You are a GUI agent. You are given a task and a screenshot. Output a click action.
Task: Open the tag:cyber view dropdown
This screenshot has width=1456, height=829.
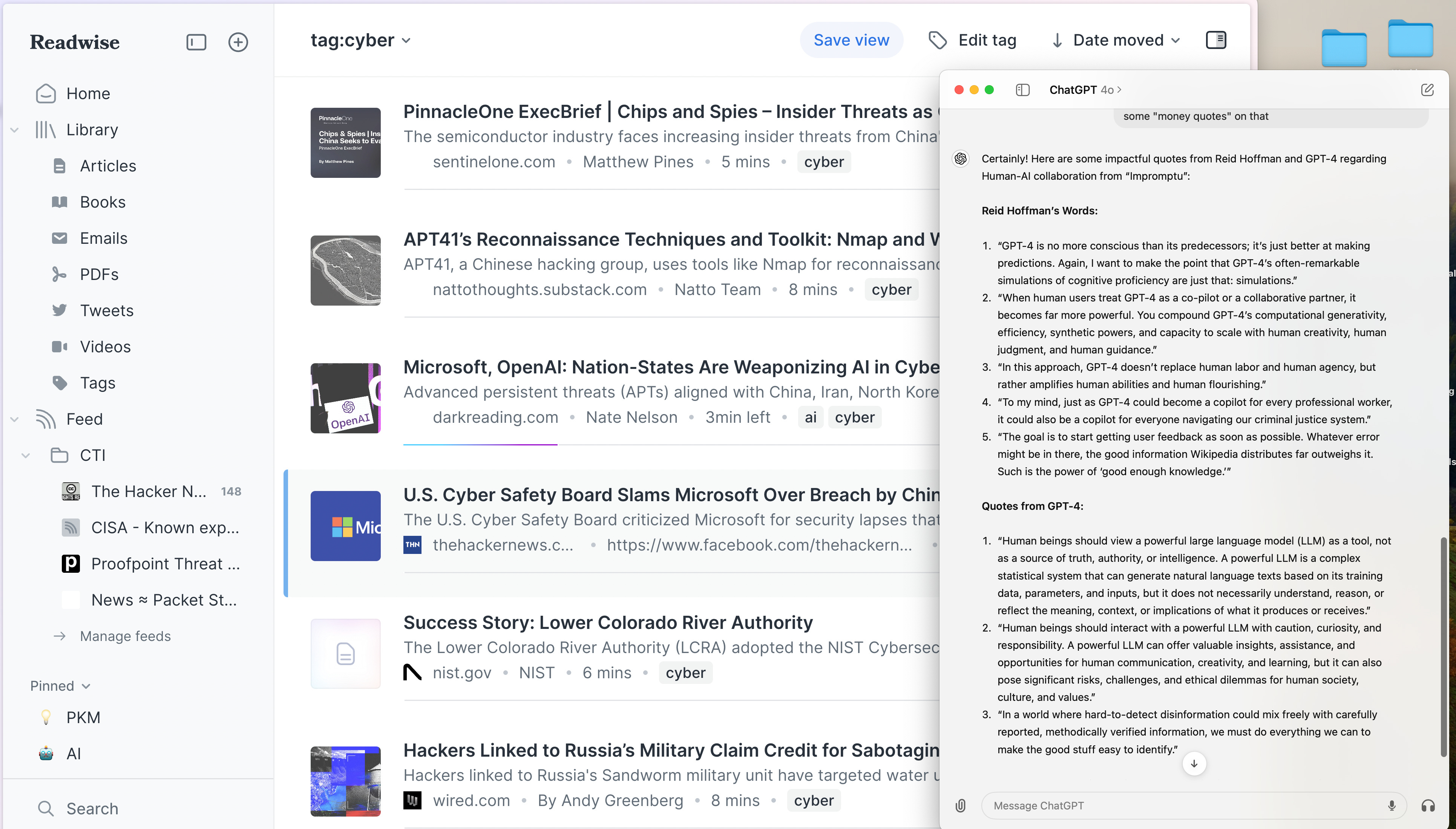[x=360, y=40]
